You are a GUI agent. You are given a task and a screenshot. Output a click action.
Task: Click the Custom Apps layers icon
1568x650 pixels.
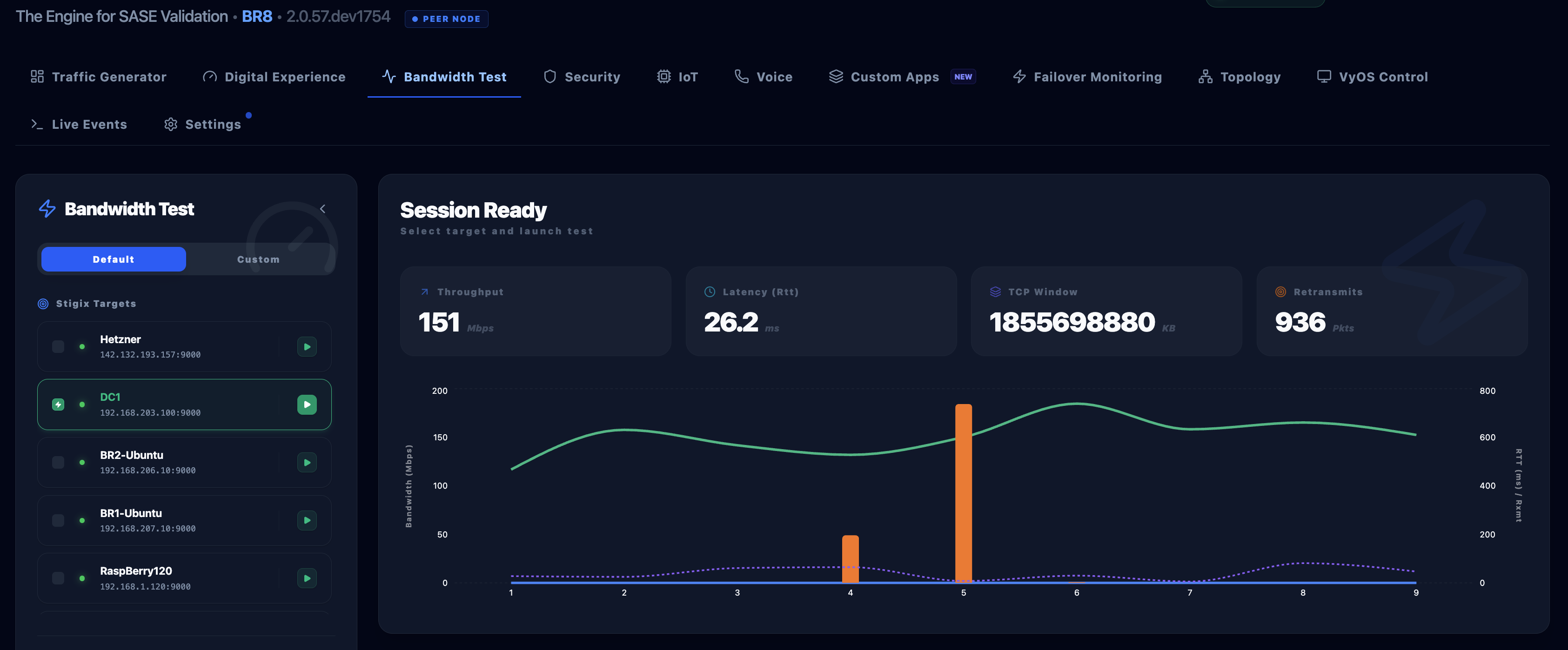pos(836,77)
